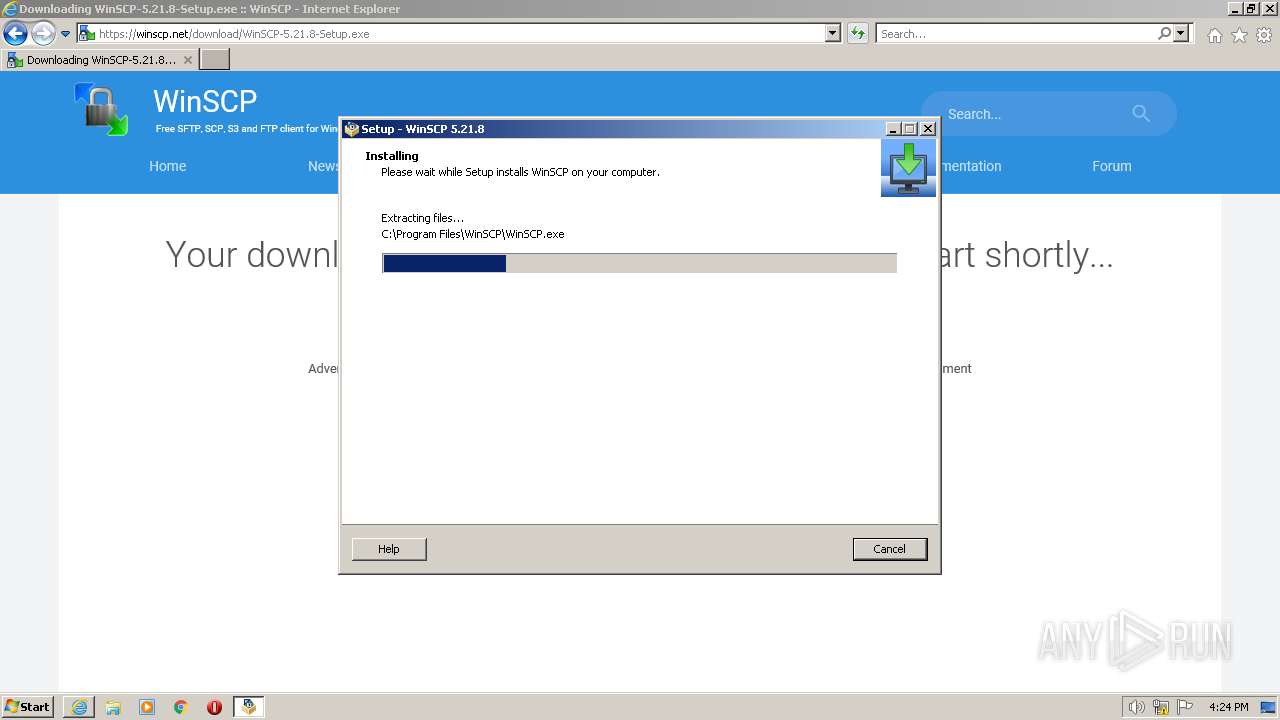Focus the Internet Explorer search box
This screenshot has width=1280, height=720.
pyautogui.click(x=1016, y=33)
